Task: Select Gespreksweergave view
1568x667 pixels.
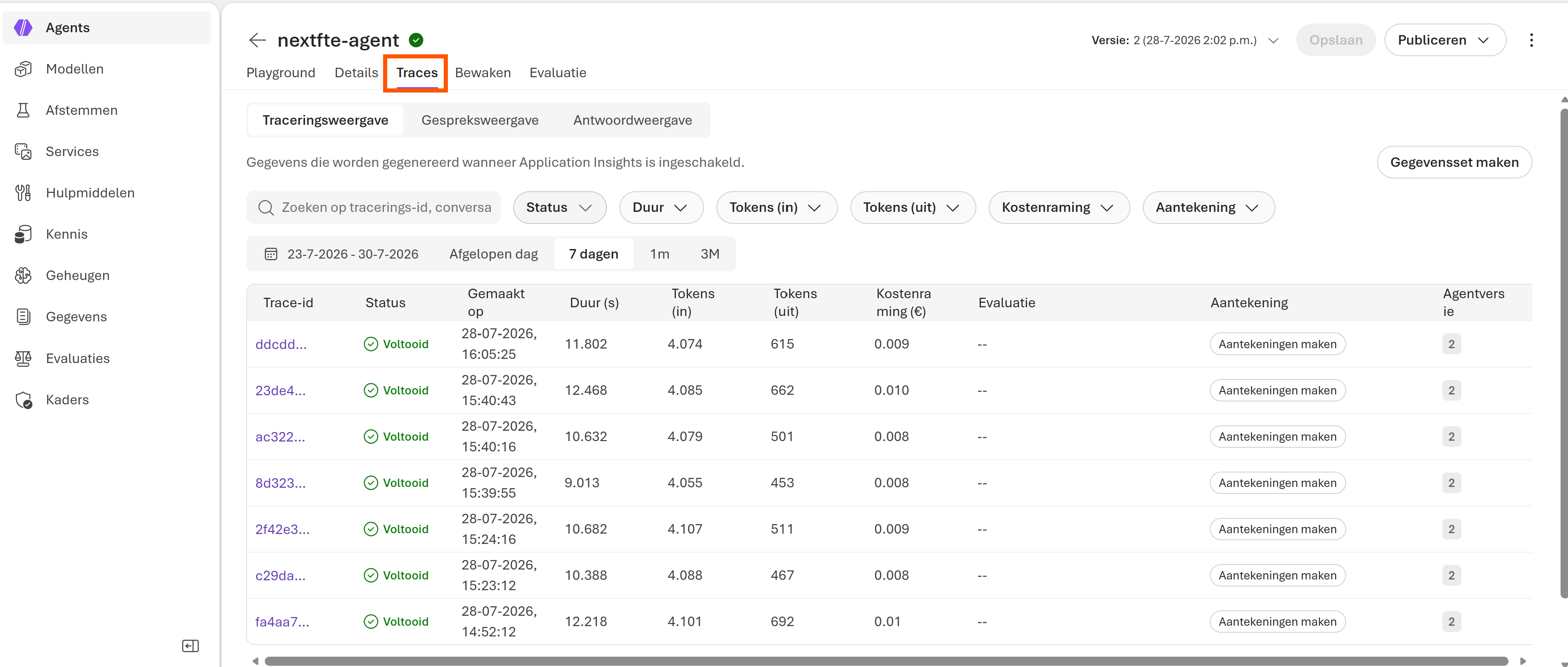Action: (480, 120)
